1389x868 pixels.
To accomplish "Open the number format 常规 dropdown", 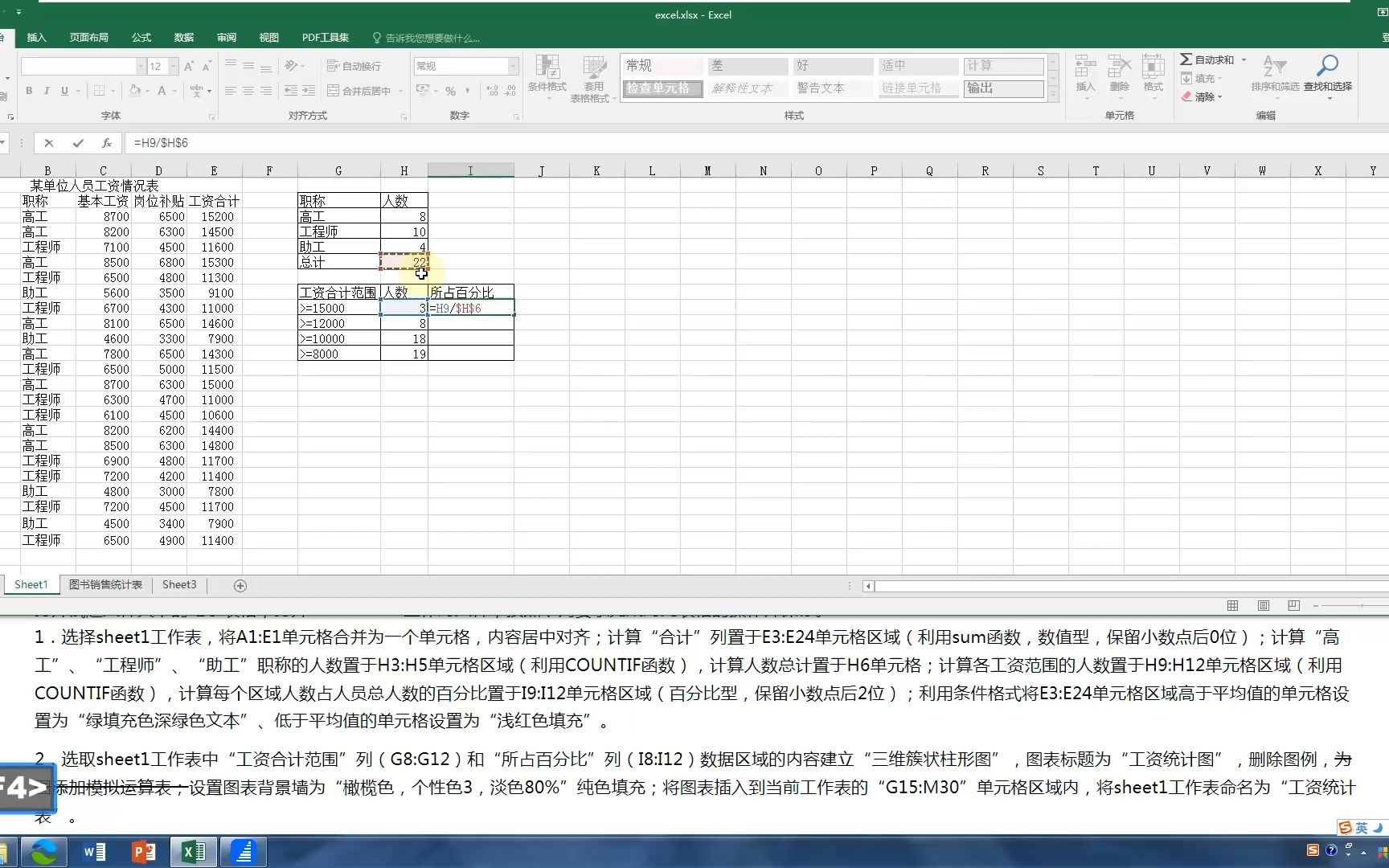I will 513,66.
